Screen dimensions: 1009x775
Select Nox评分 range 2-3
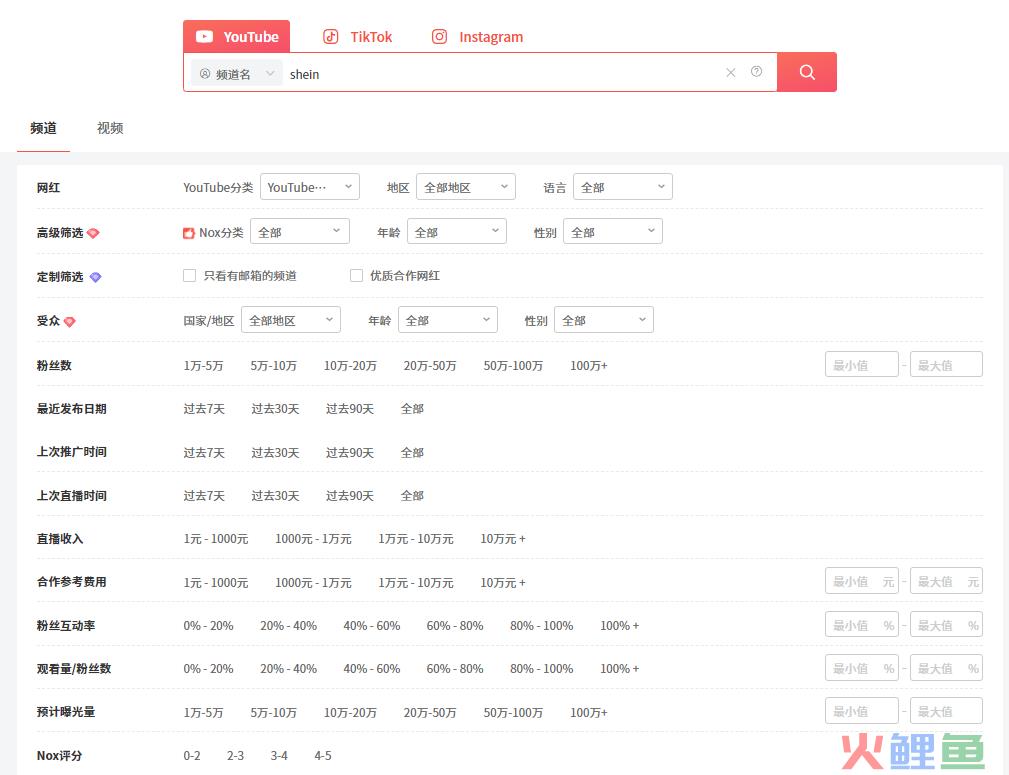pyautogui.click(x=236, y=756)
